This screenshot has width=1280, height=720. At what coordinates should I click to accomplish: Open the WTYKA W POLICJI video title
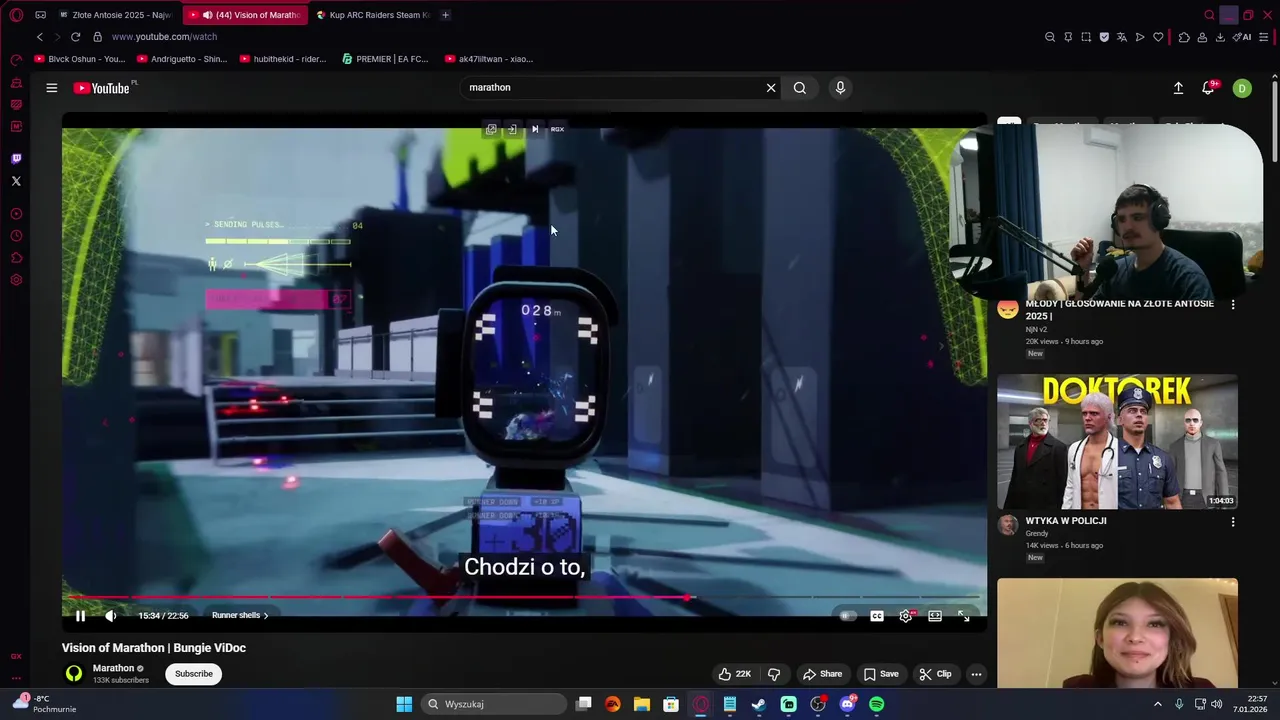tap(1066, 521)
